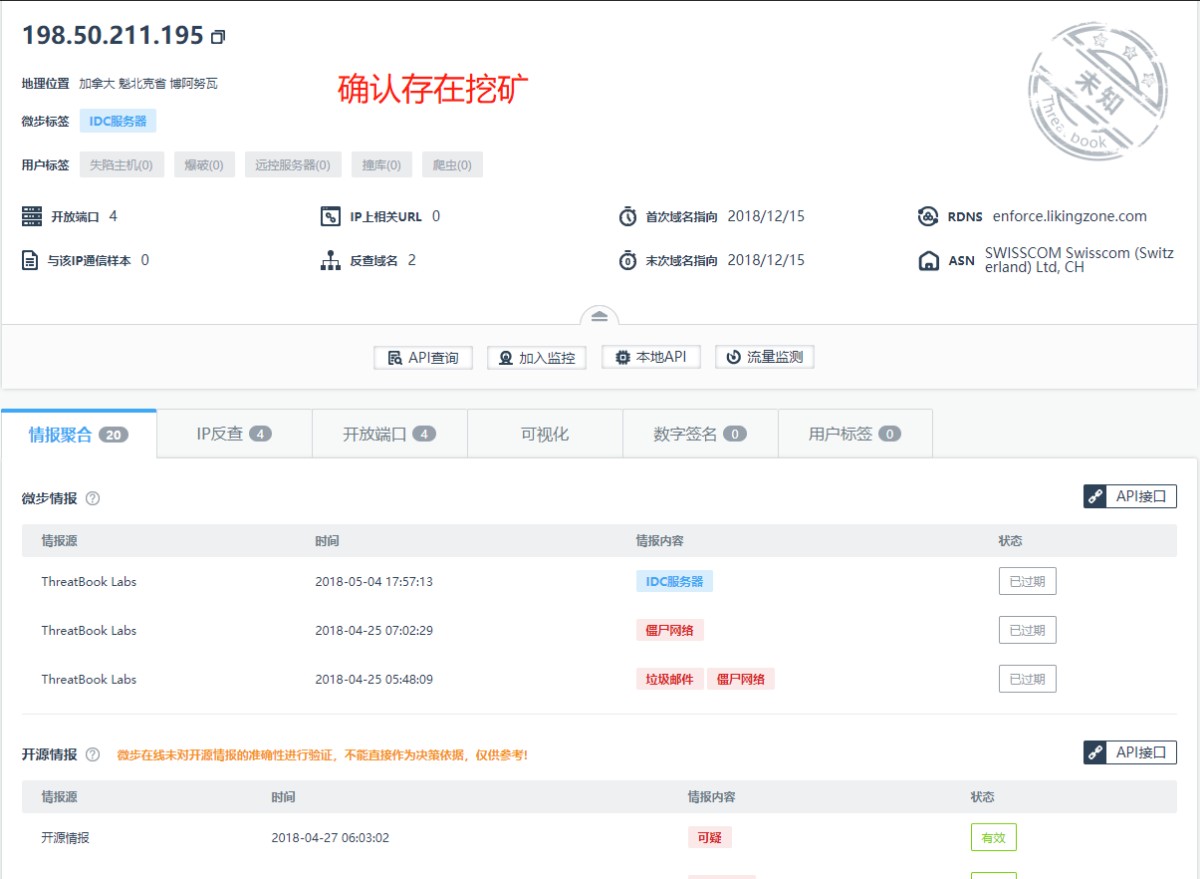Click 流量监测 button

(765, 357)
